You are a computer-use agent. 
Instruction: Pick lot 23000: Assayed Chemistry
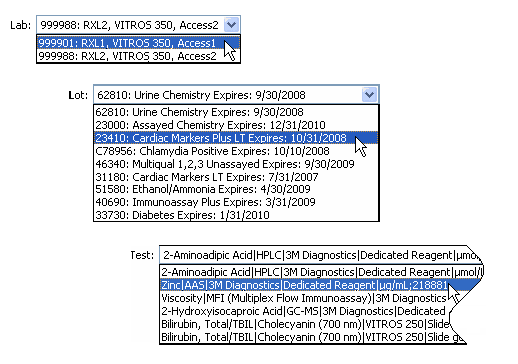[x=236, y=125]
